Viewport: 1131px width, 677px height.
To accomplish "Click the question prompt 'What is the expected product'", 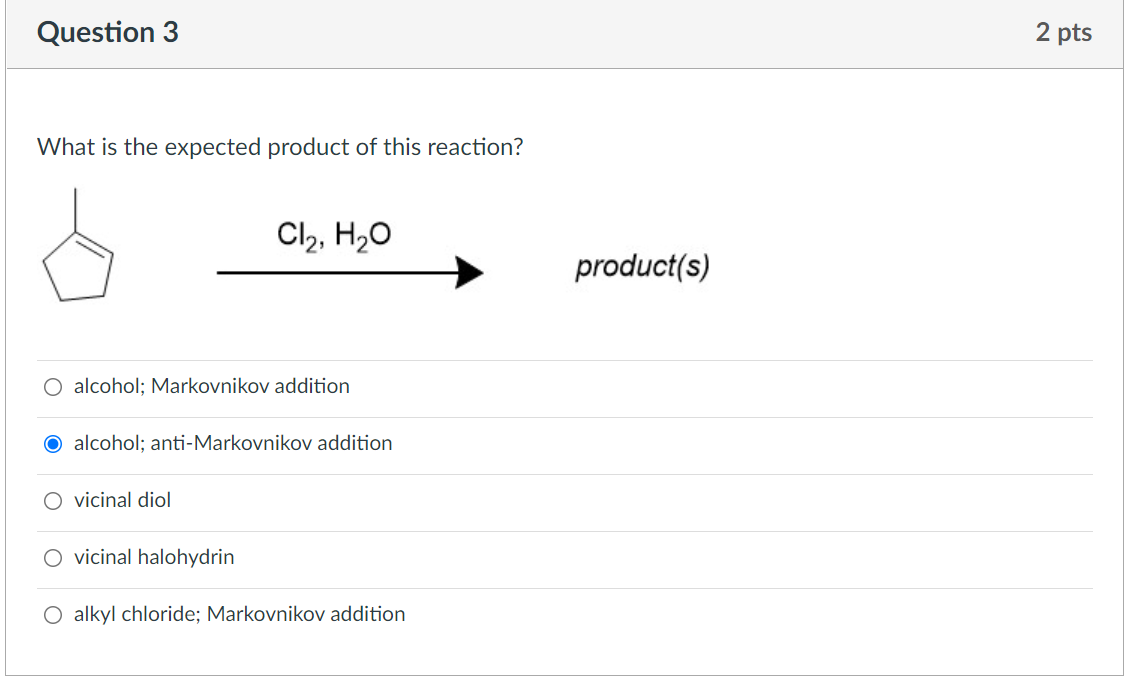I will [x=280, y=147].
